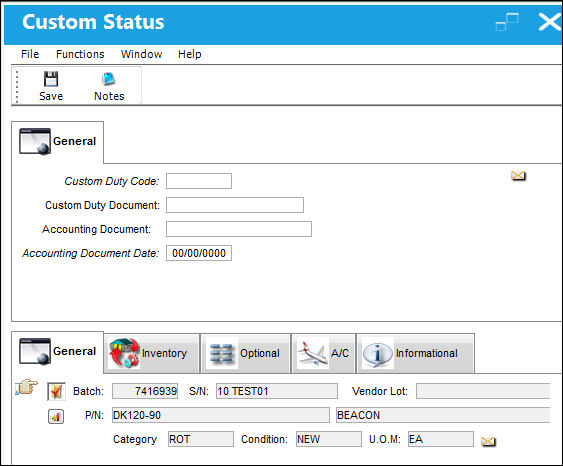
Task: Switch to the Optional tab
Action: click(x=246, y=353)
